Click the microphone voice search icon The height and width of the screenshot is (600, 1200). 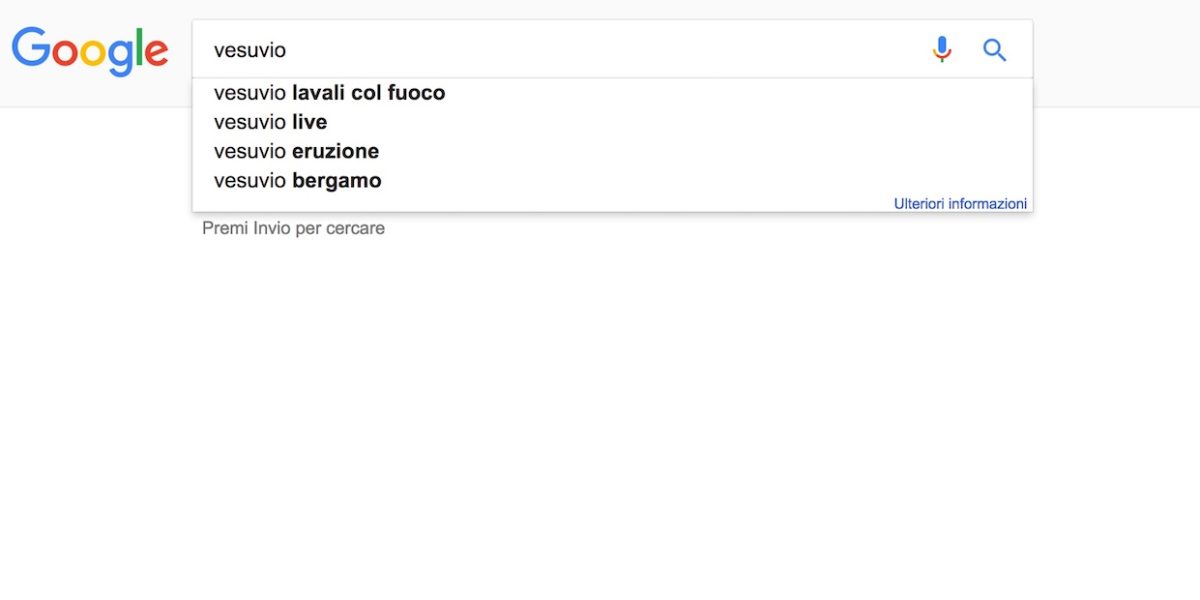[x=941, y=49]
